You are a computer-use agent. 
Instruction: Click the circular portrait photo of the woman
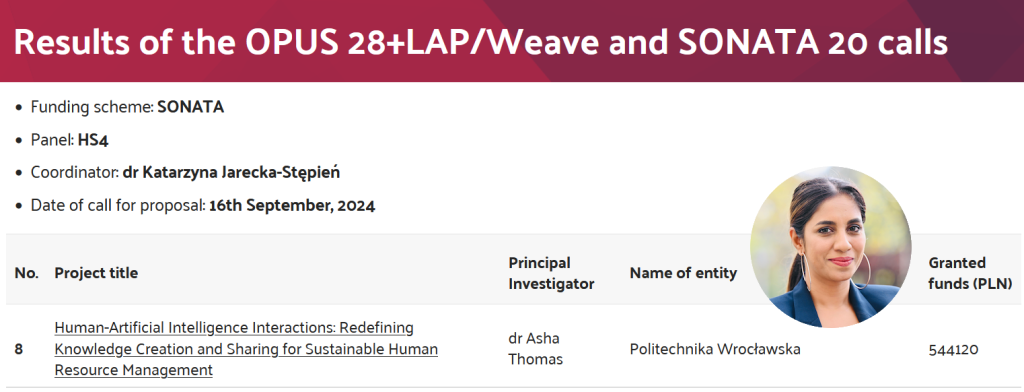click(831, 247)
